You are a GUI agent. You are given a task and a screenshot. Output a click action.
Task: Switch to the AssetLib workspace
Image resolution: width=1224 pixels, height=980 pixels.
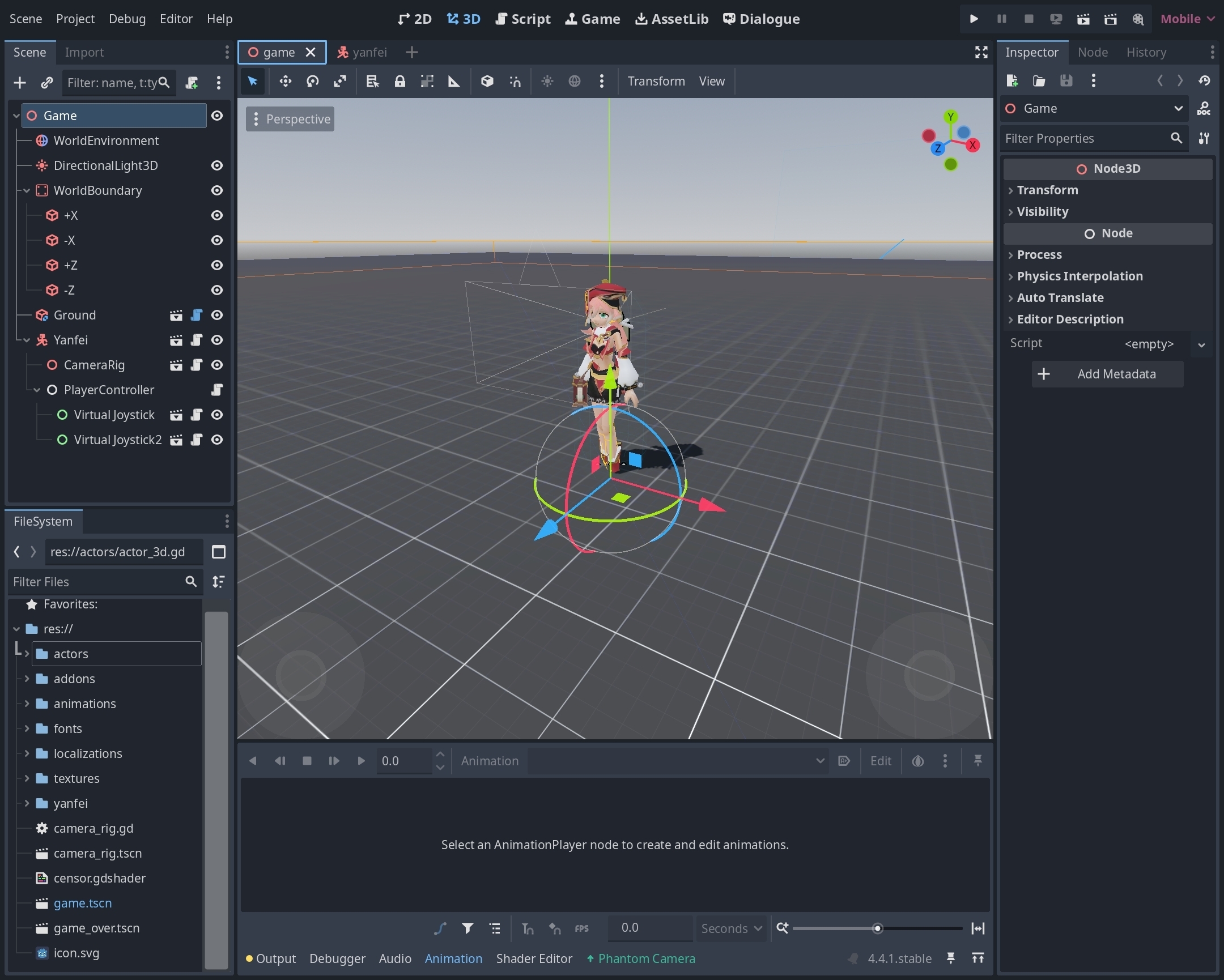point(671,19)
